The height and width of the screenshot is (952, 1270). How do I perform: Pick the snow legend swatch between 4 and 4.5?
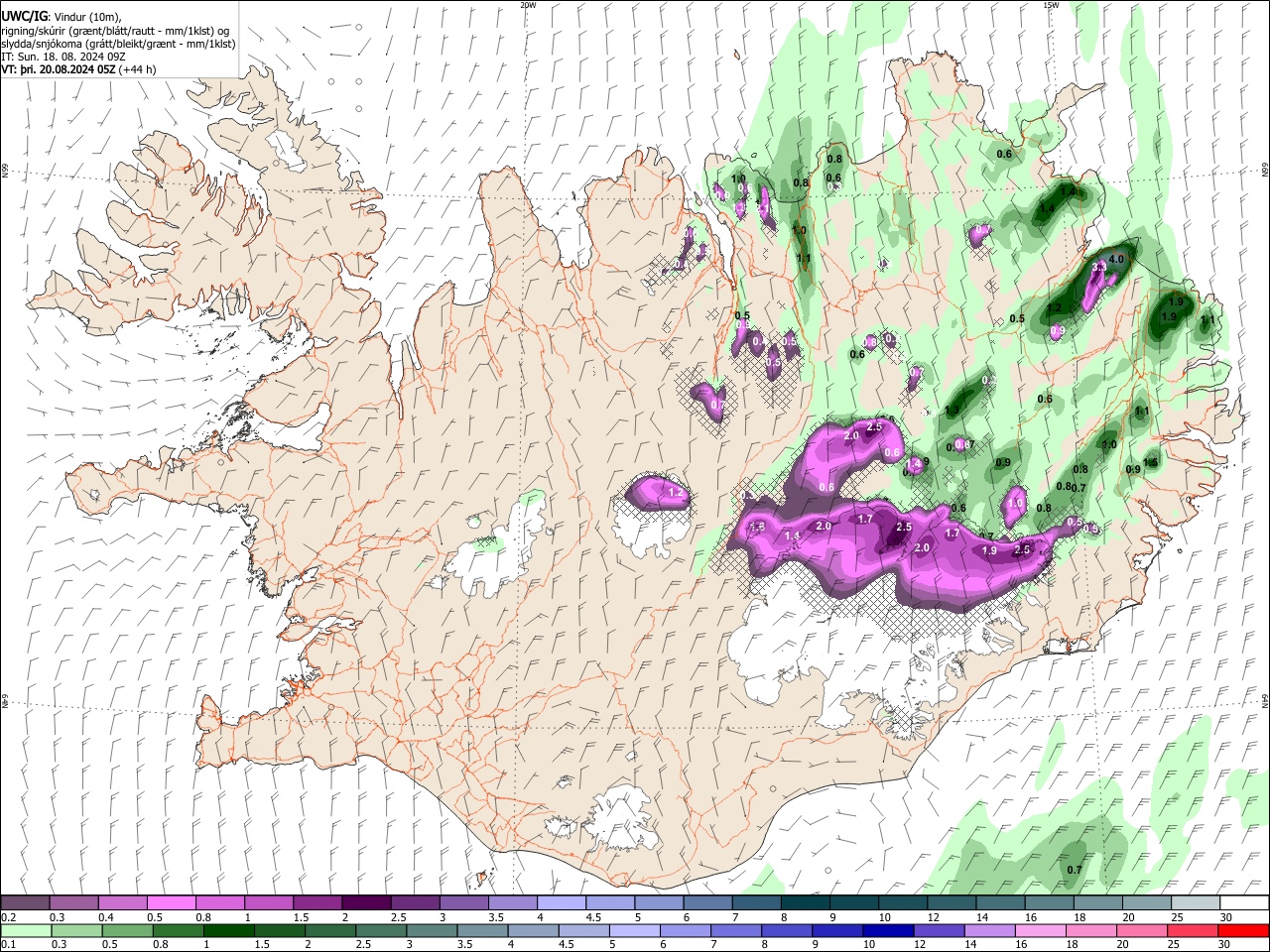coord(561,903)
